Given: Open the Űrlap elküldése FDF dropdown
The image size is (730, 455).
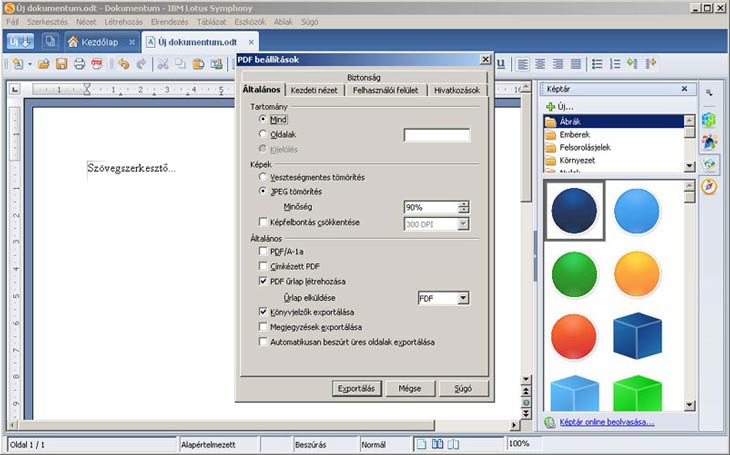Looking at the screenshot, I should pyautogui.click(x=462, y=298).
